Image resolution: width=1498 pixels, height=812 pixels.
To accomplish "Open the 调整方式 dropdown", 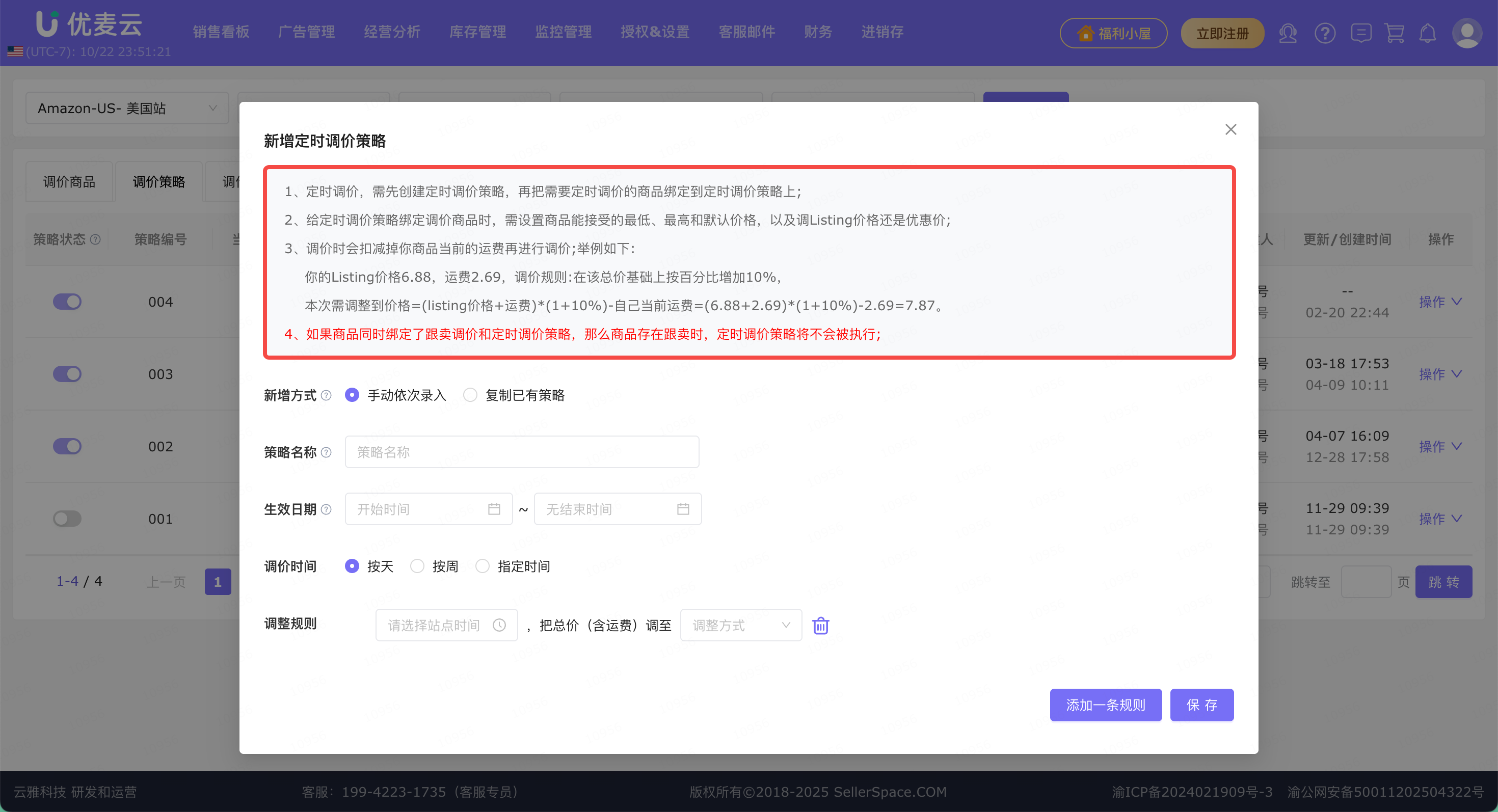I will click(740, 626).
